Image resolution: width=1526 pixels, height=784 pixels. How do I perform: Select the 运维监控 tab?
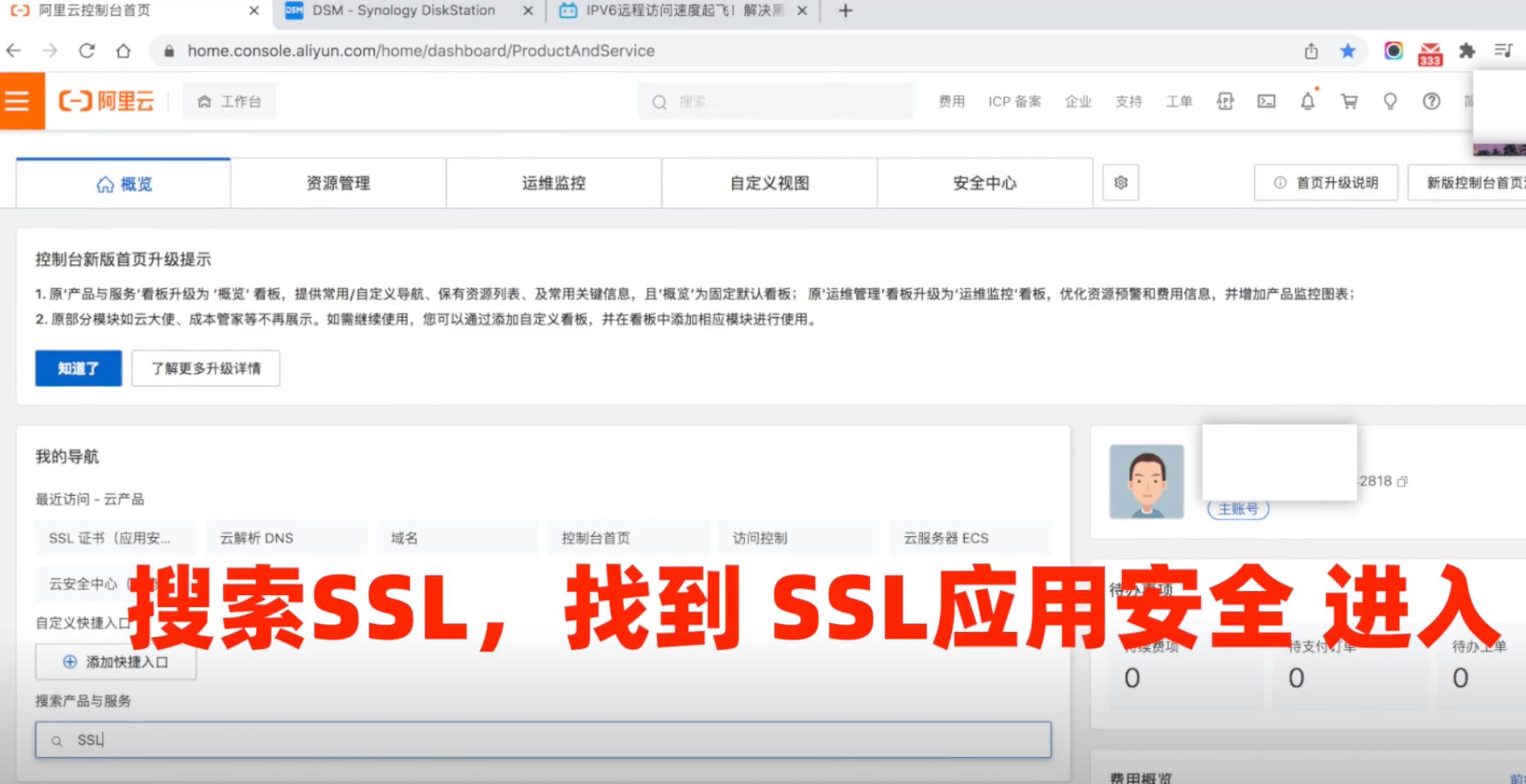coord(553,183)
